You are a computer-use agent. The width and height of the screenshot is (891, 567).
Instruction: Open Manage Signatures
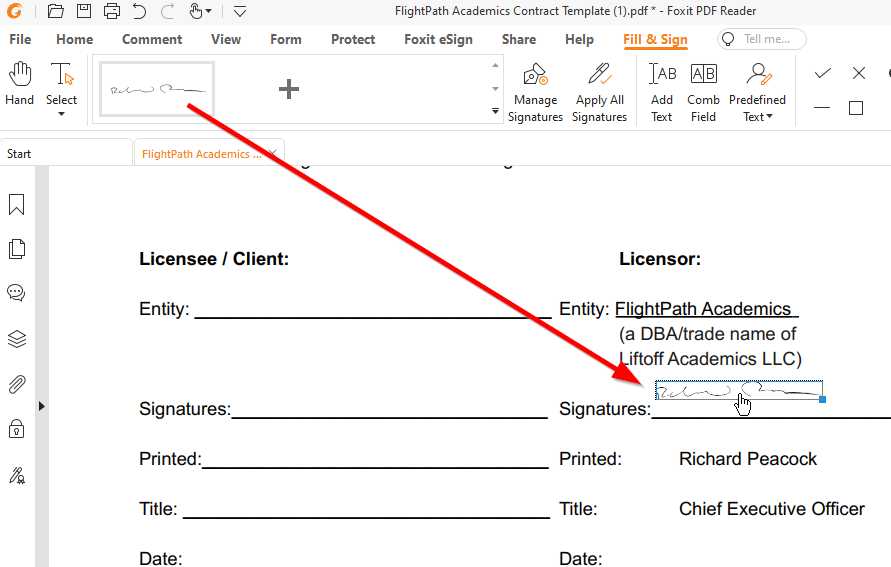click(535, 92)
